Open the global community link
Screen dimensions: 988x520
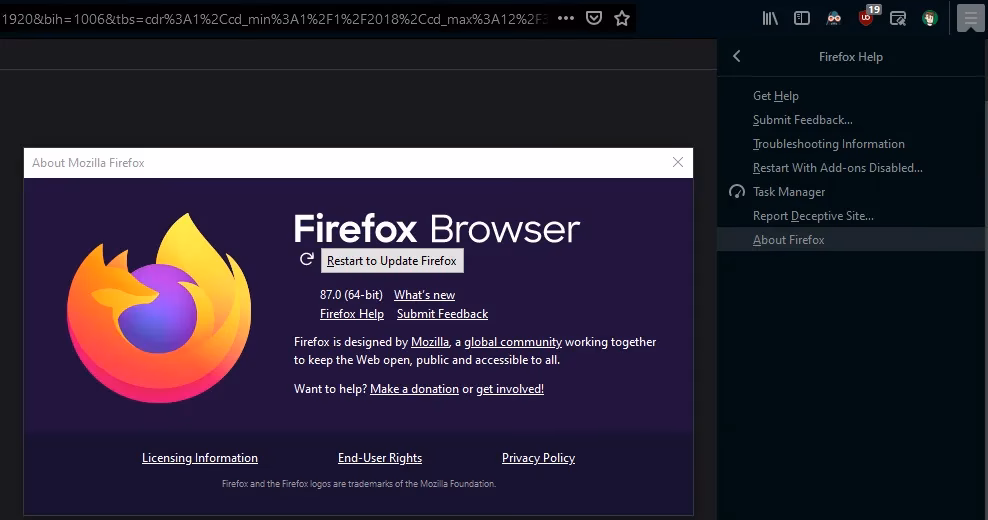pyautogui.click(x=513, y=342)
